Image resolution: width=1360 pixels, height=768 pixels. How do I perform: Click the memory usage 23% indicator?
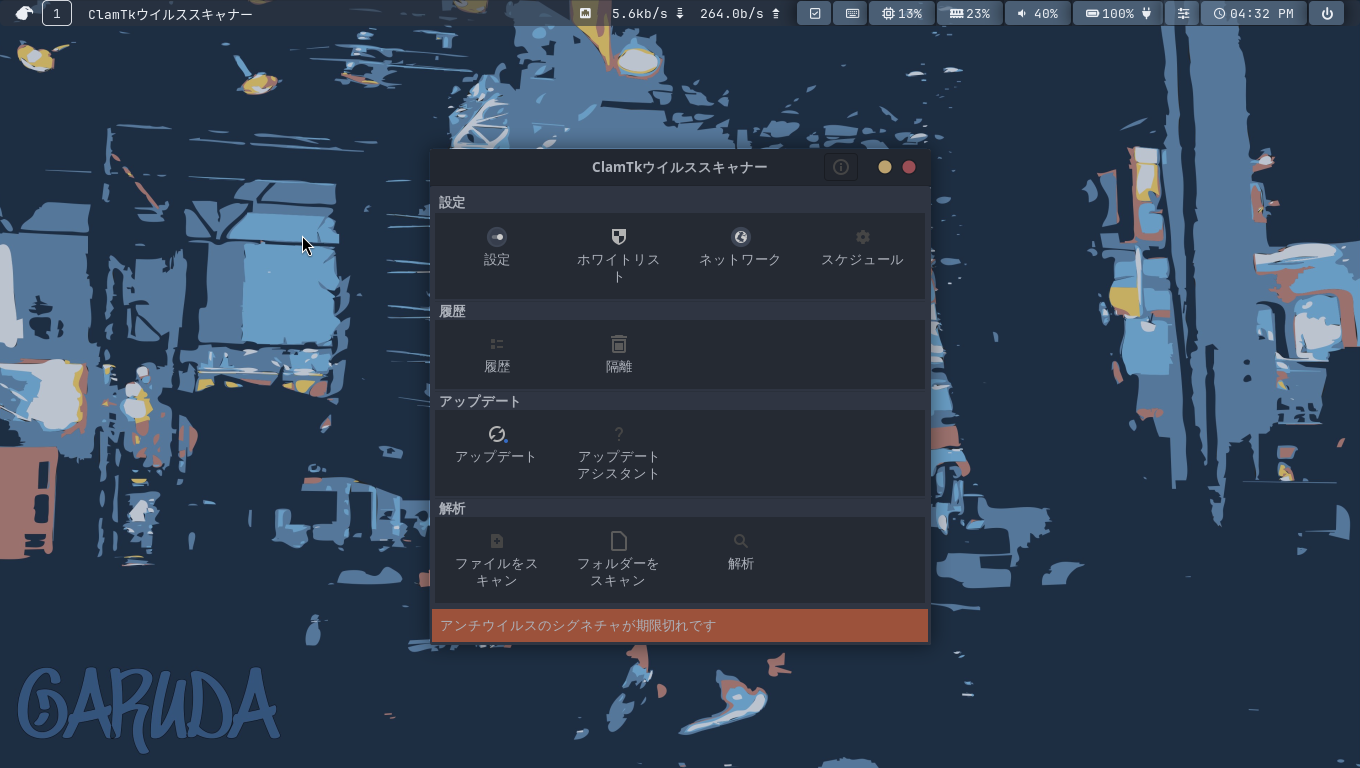970,13
